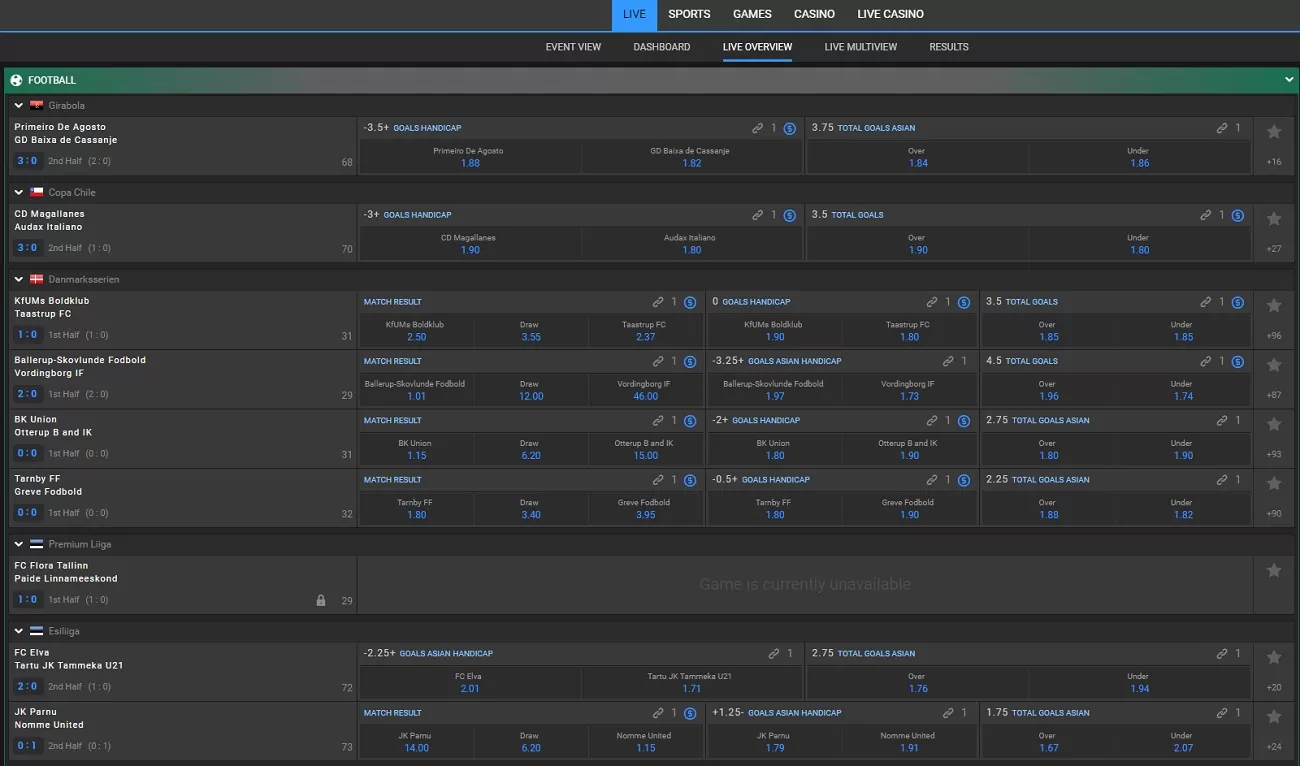The height and width of the screenshot is (766, 1300).
Task: Click the link icon on the 2.25 Total Goals Asian market
Action: 1222,480
